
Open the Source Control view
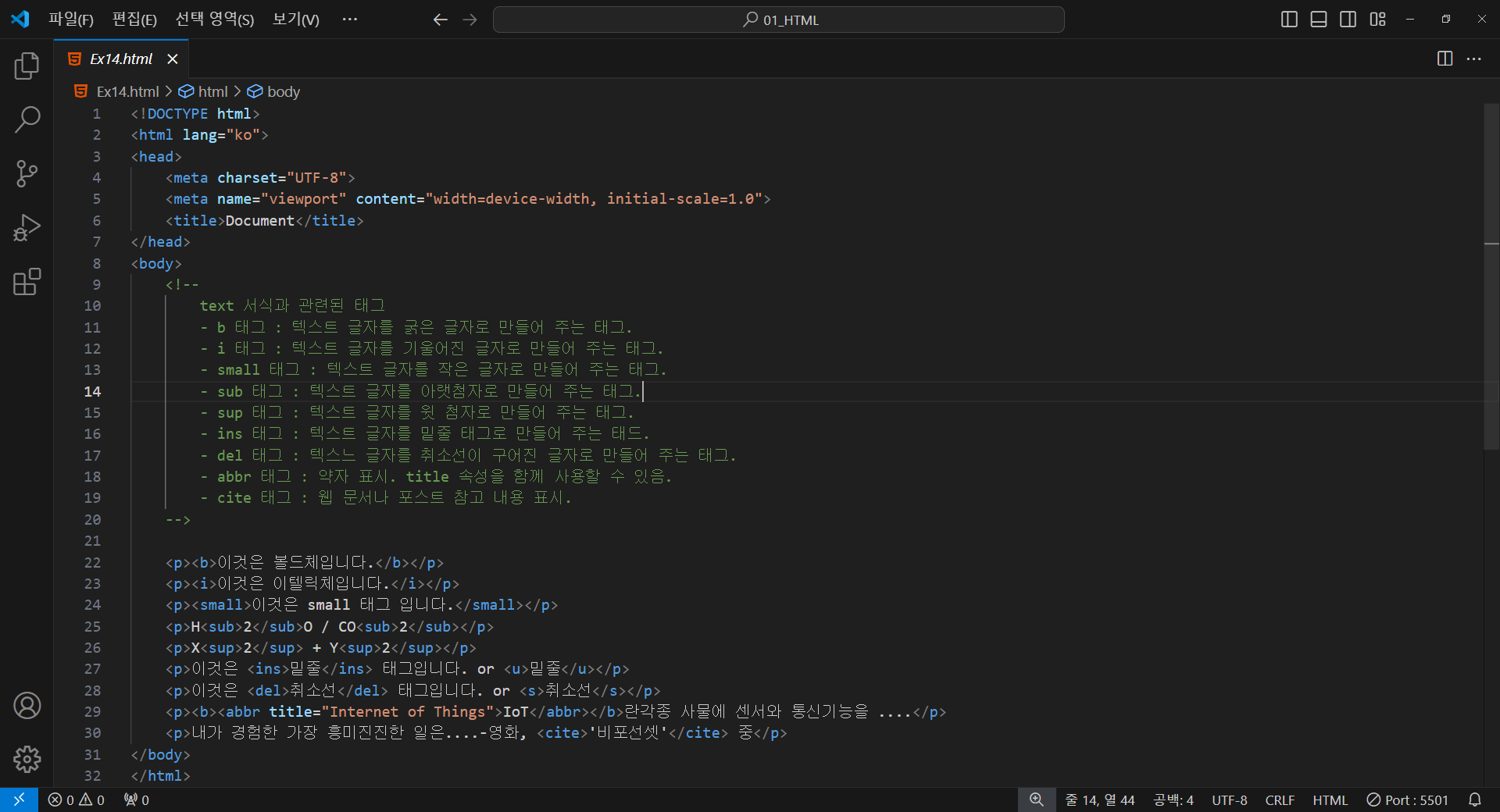(x=27, y=174)
